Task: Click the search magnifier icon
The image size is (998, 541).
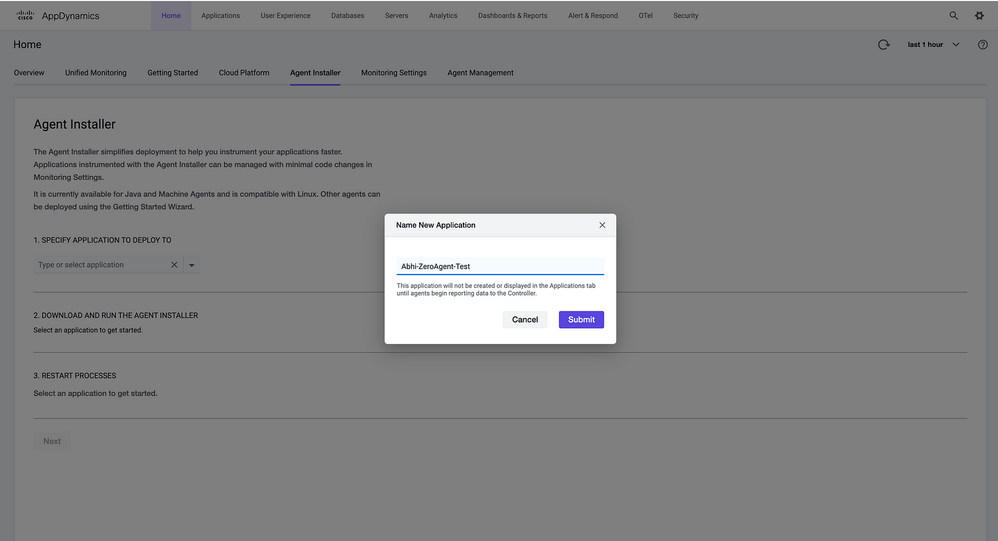Action: click(953, 16)
